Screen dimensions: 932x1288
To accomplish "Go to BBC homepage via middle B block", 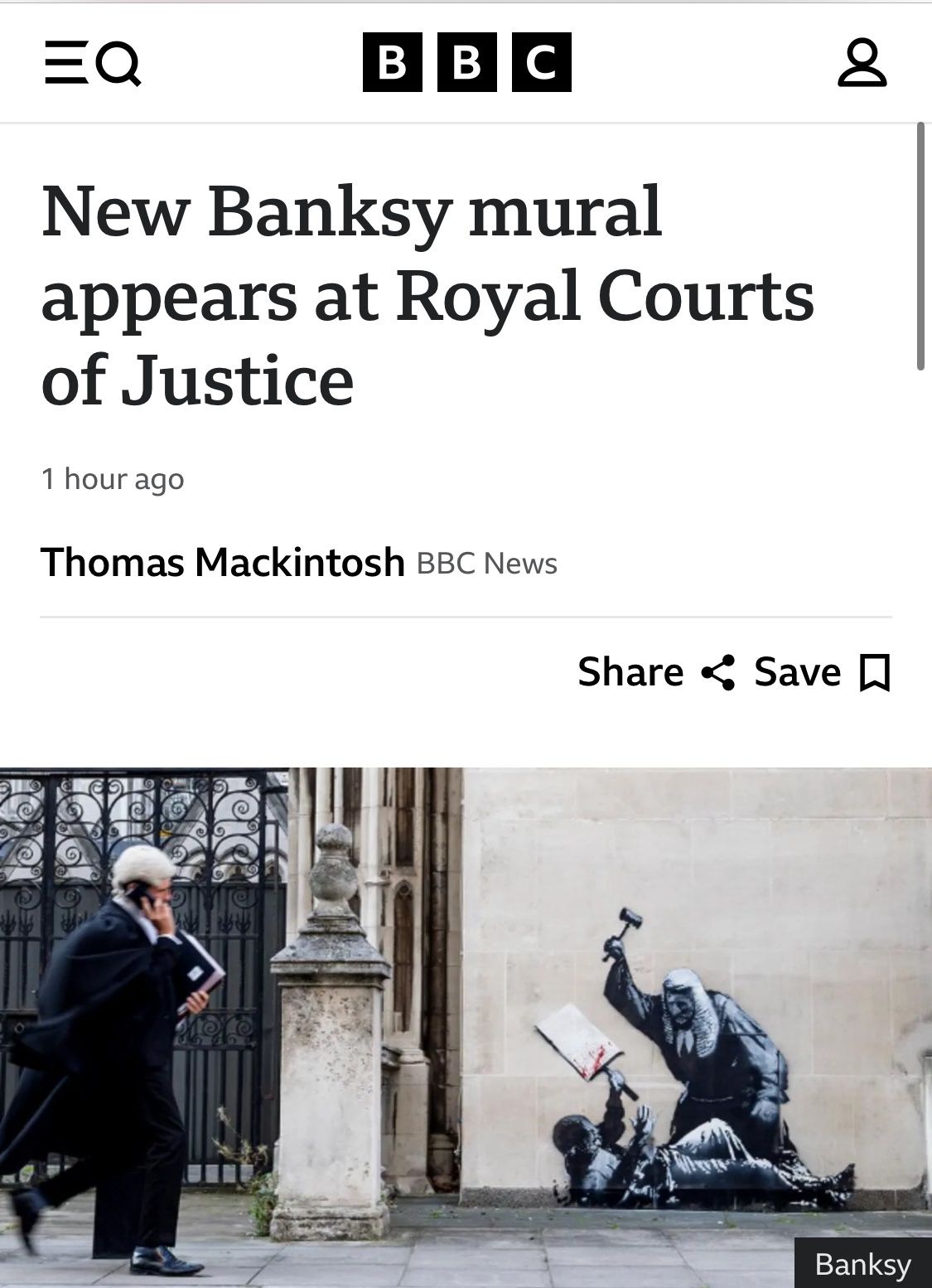I will (467, 62).
